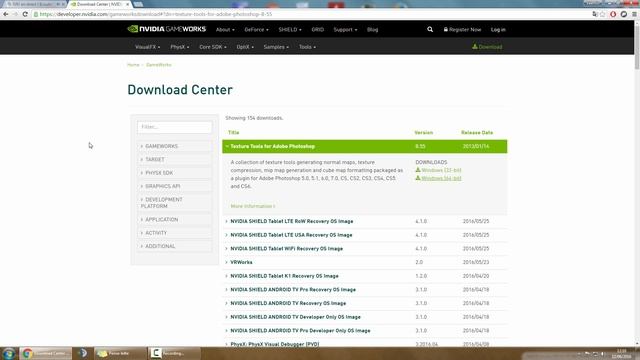Expand ADDITIONAL filter category
Viewport: 640px width, 360px height.
(x=175, y=247)
